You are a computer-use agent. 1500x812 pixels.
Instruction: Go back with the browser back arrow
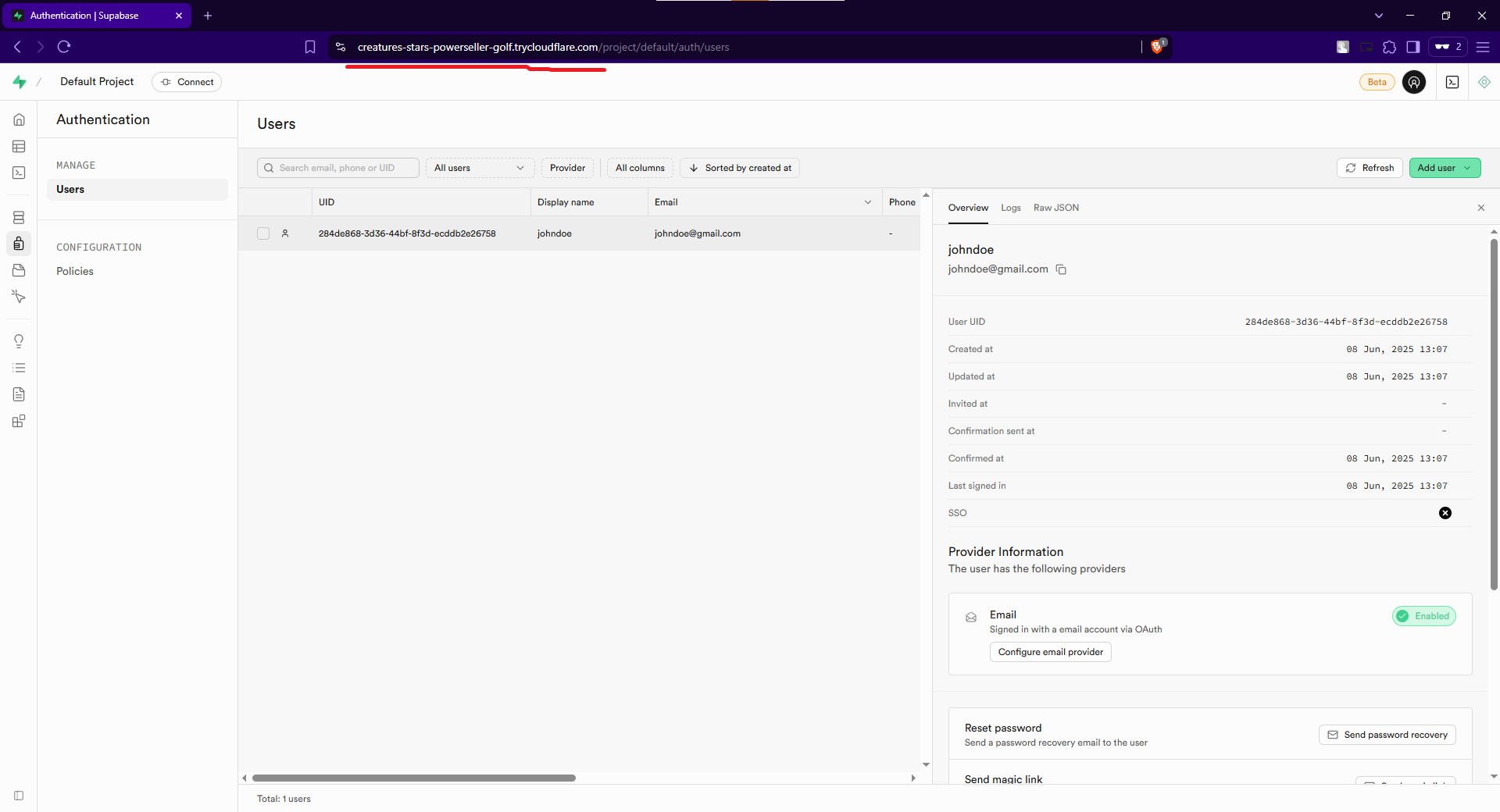(17, 47)
